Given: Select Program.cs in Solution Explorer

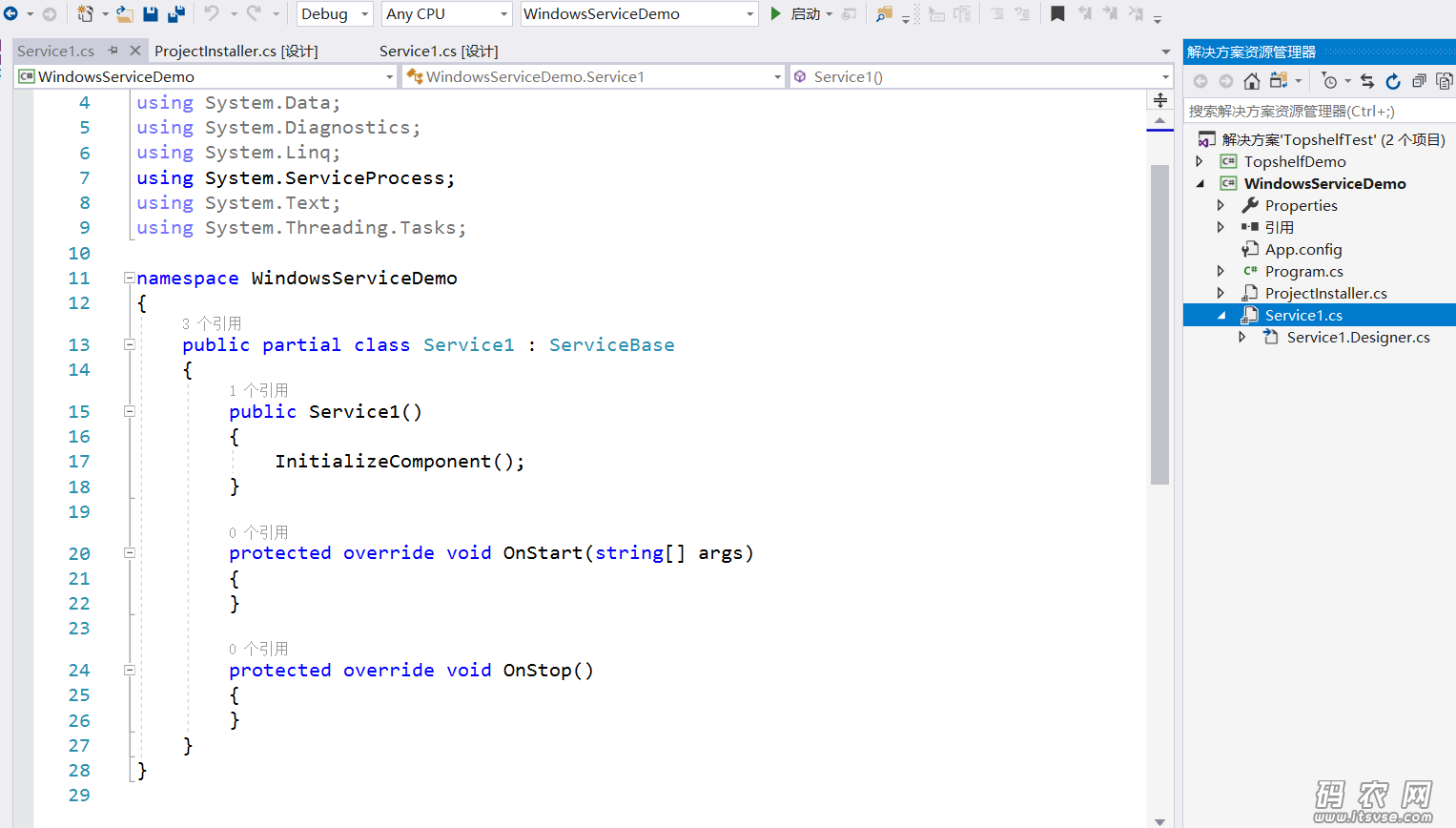Looking at the screenshot, I should coord(1304,271).
